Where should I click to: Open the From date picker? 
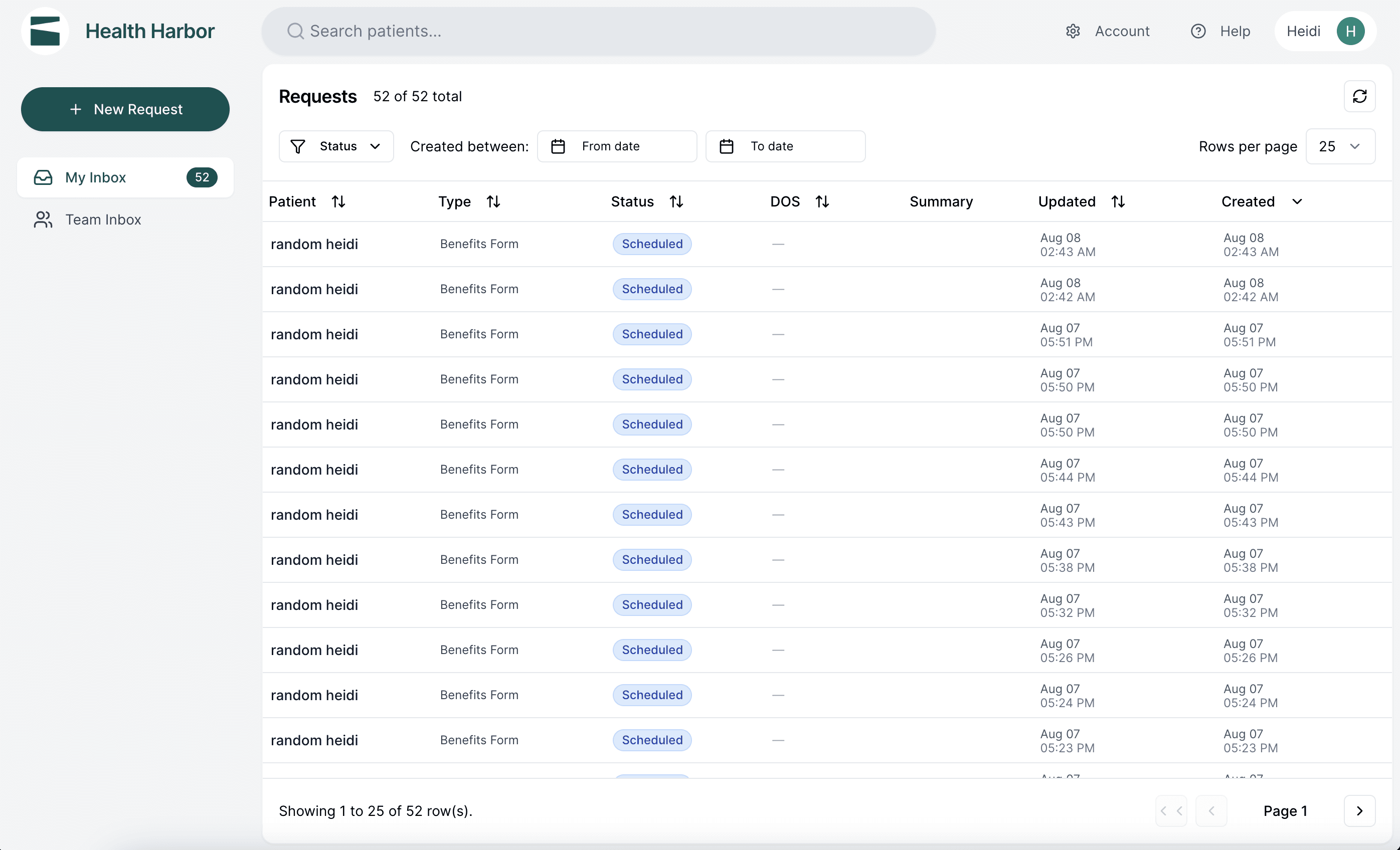[616, 146]
